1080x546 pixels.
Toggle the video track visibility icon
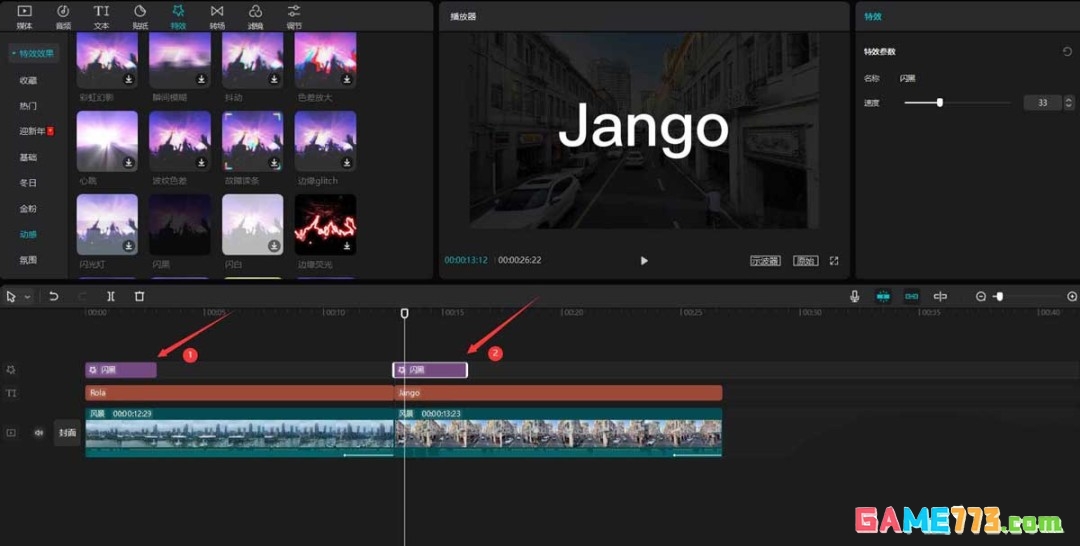point(11,432)
